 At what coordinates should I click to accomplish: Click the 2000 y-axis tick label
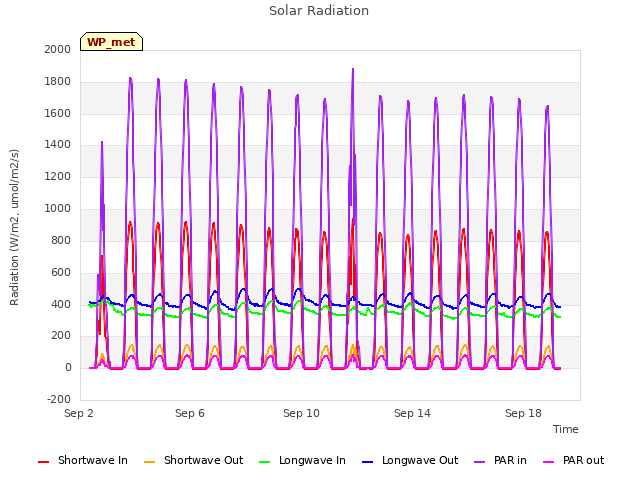tap(58, 49)
